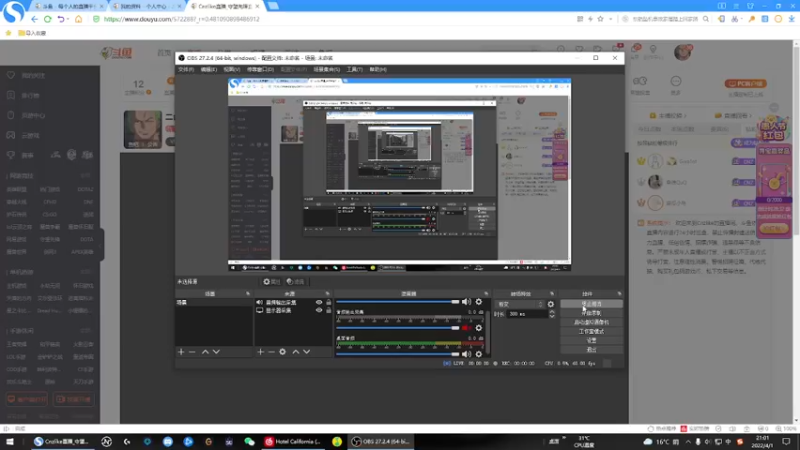Screen dimensions: 800x450
Task: Add a new scene with the plus icon
Action: tap(181, 352)
